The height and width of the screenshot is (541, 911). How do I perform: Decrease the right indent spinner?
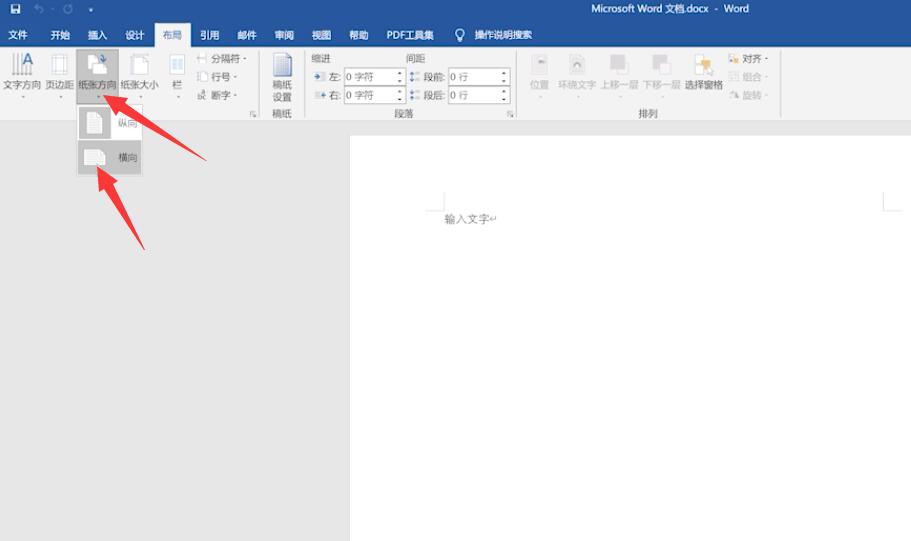400,99
